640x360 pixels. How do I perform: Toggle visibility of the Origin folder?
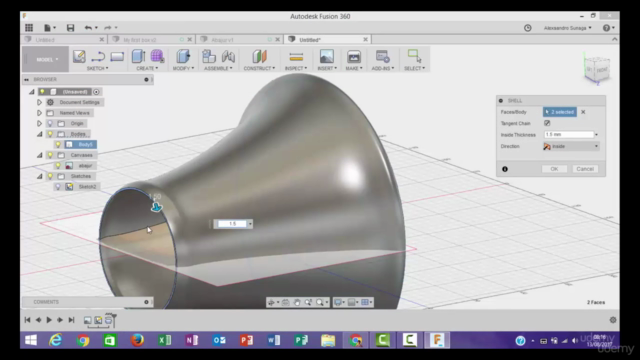pos(50,123)
